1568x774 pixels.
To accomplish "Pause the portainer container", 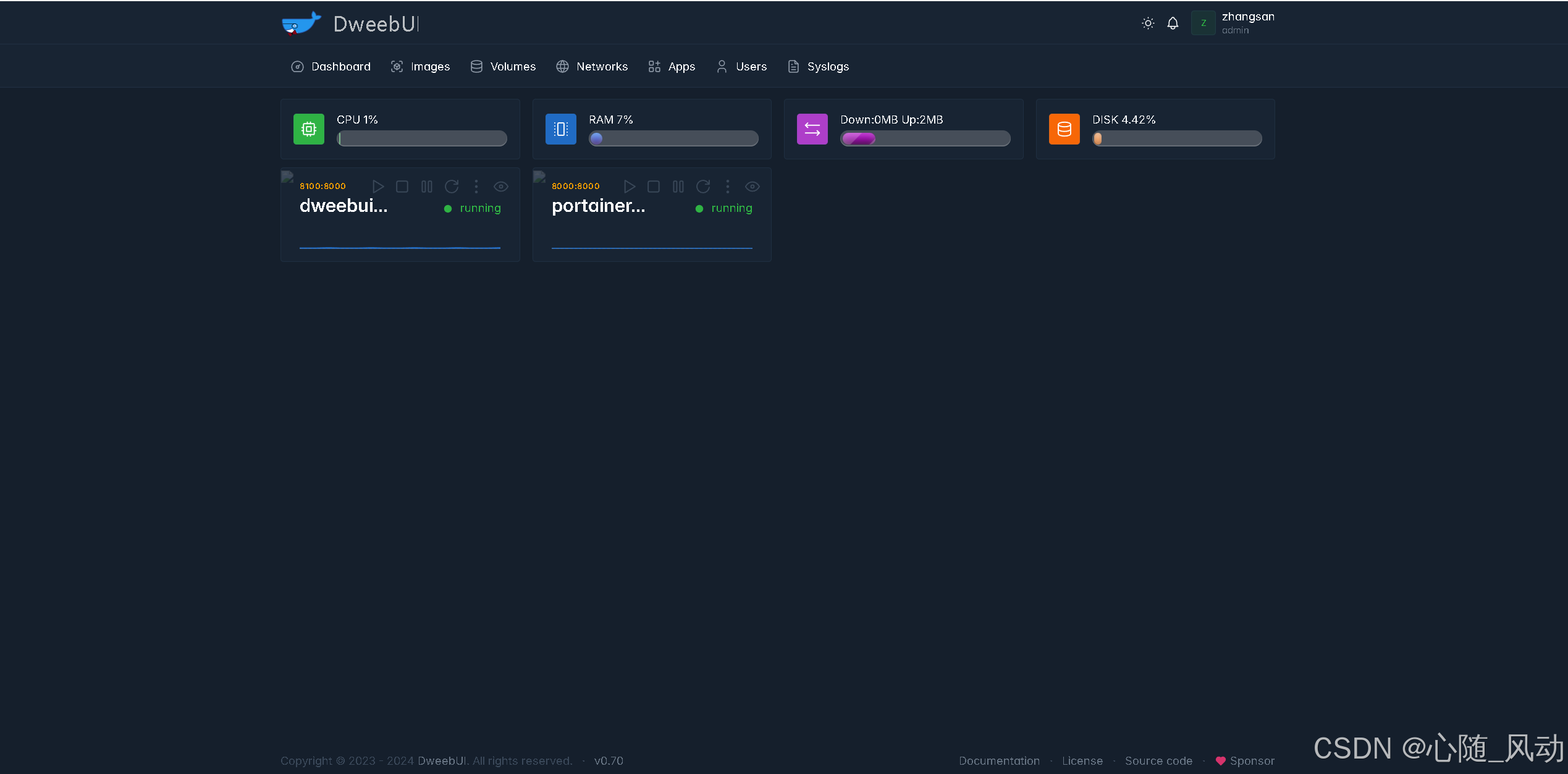I will 678,187.
